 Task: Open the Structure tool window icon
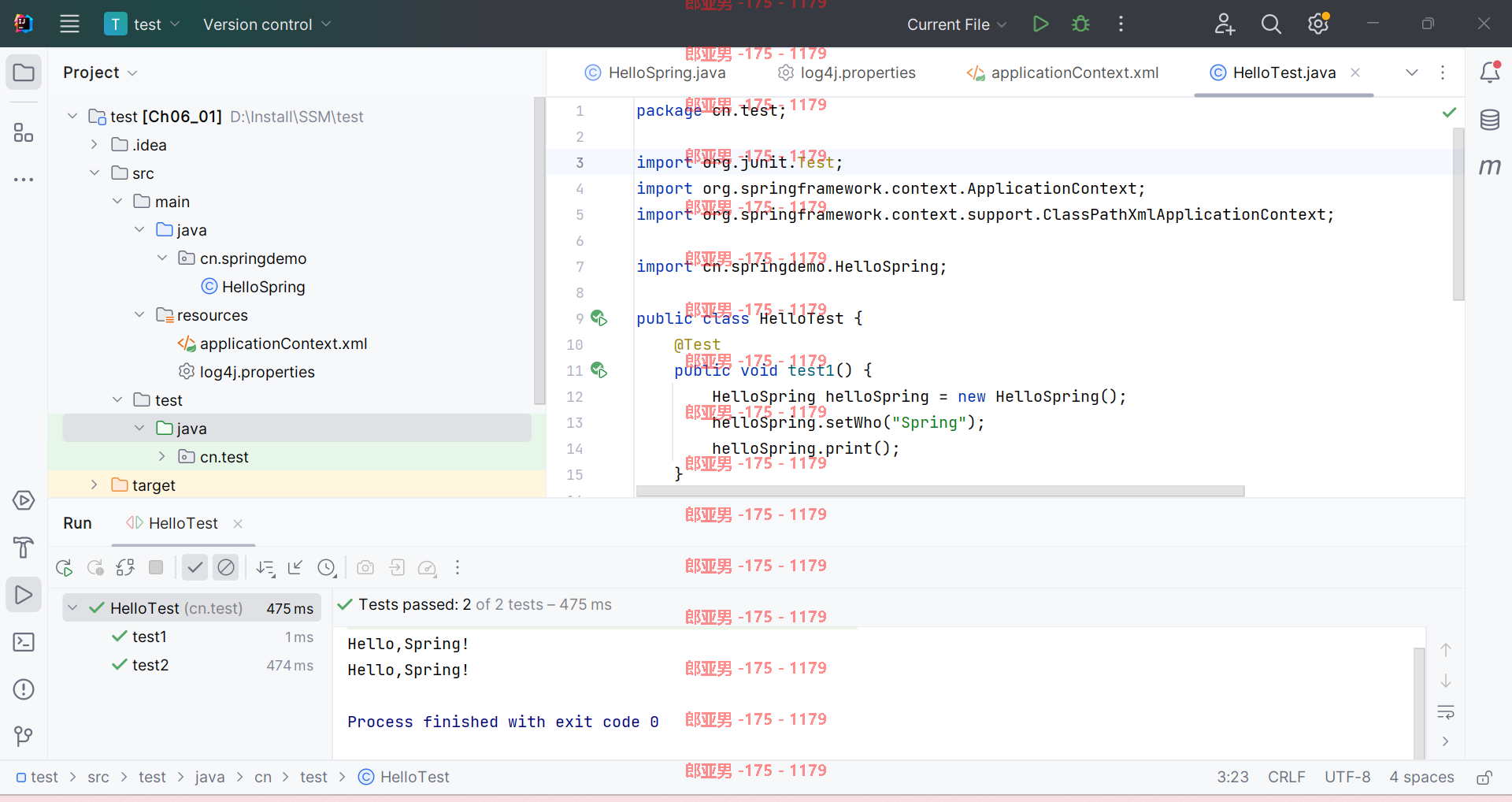(x=24, y=132)
